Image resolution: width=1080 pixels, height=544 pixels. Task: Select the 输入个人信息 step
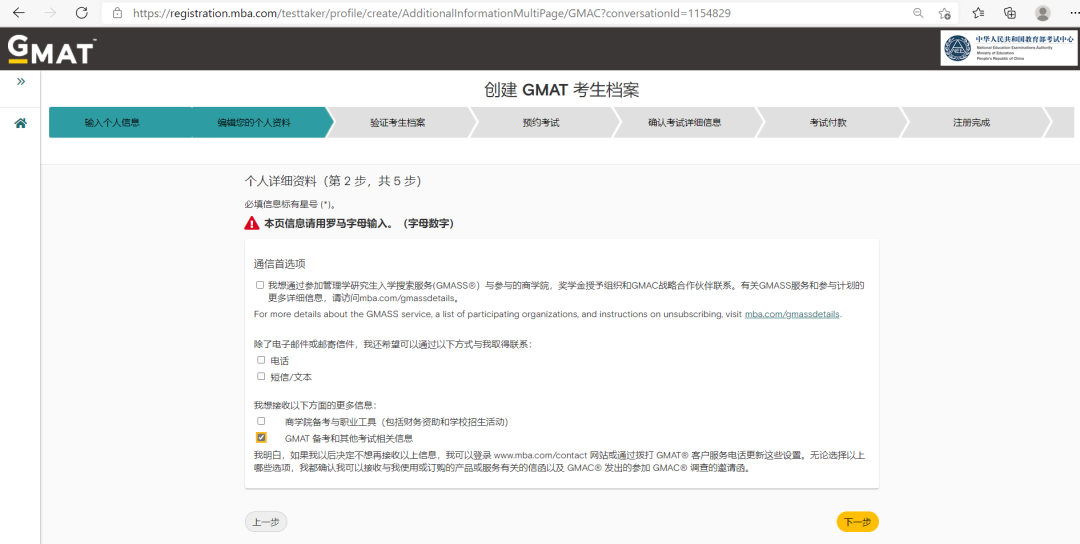point(112,123)
